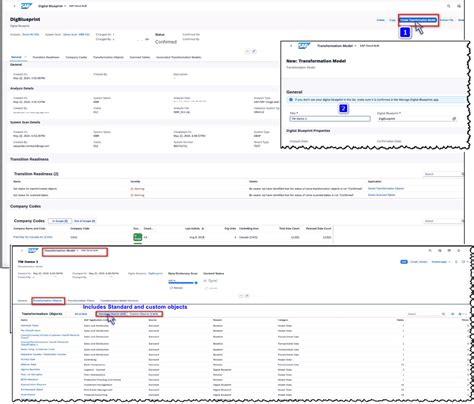This screenshot has height=404, width=474.
Task: Pin TM Demo 1 header with pin icon
Action: [x=247, y=295]
